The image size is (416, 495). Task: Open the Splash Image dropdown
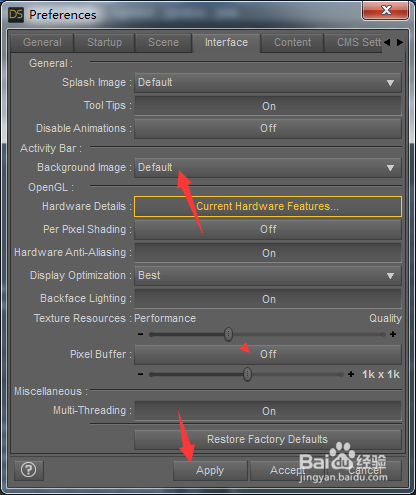coord(268,82)
